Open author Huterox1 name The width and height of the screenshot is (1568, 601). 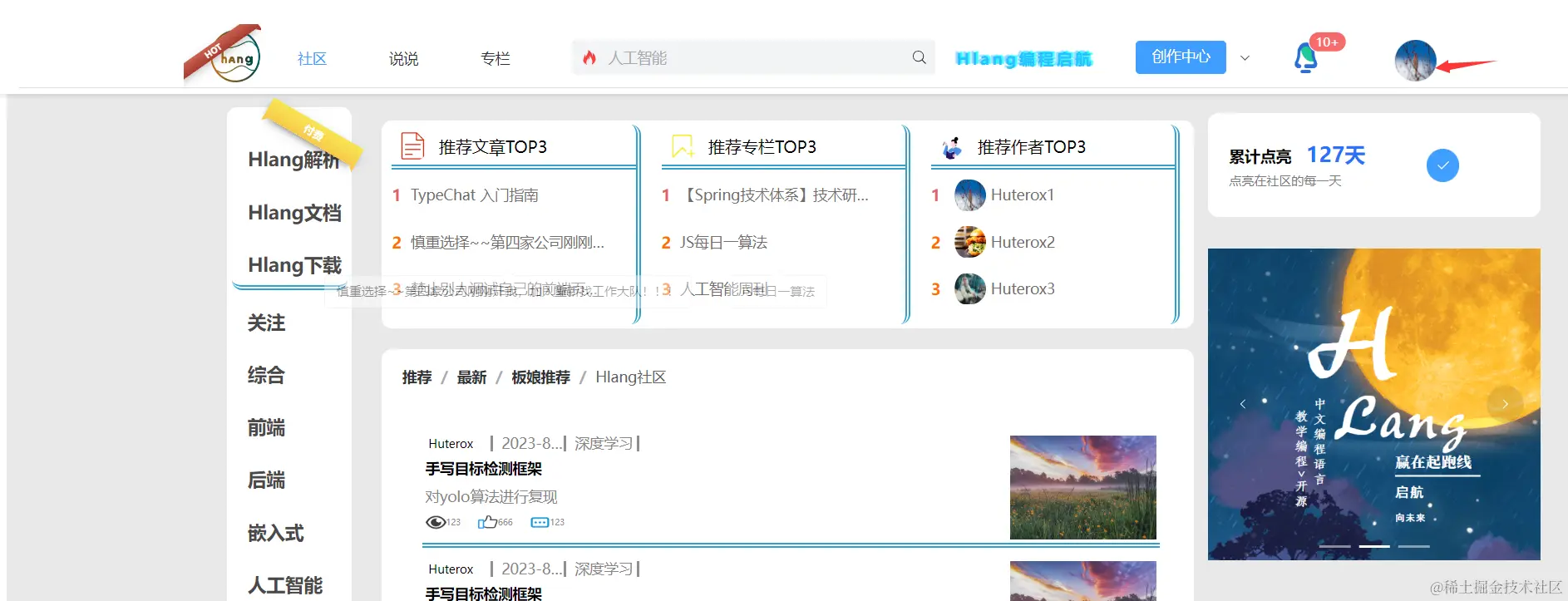1023,195
